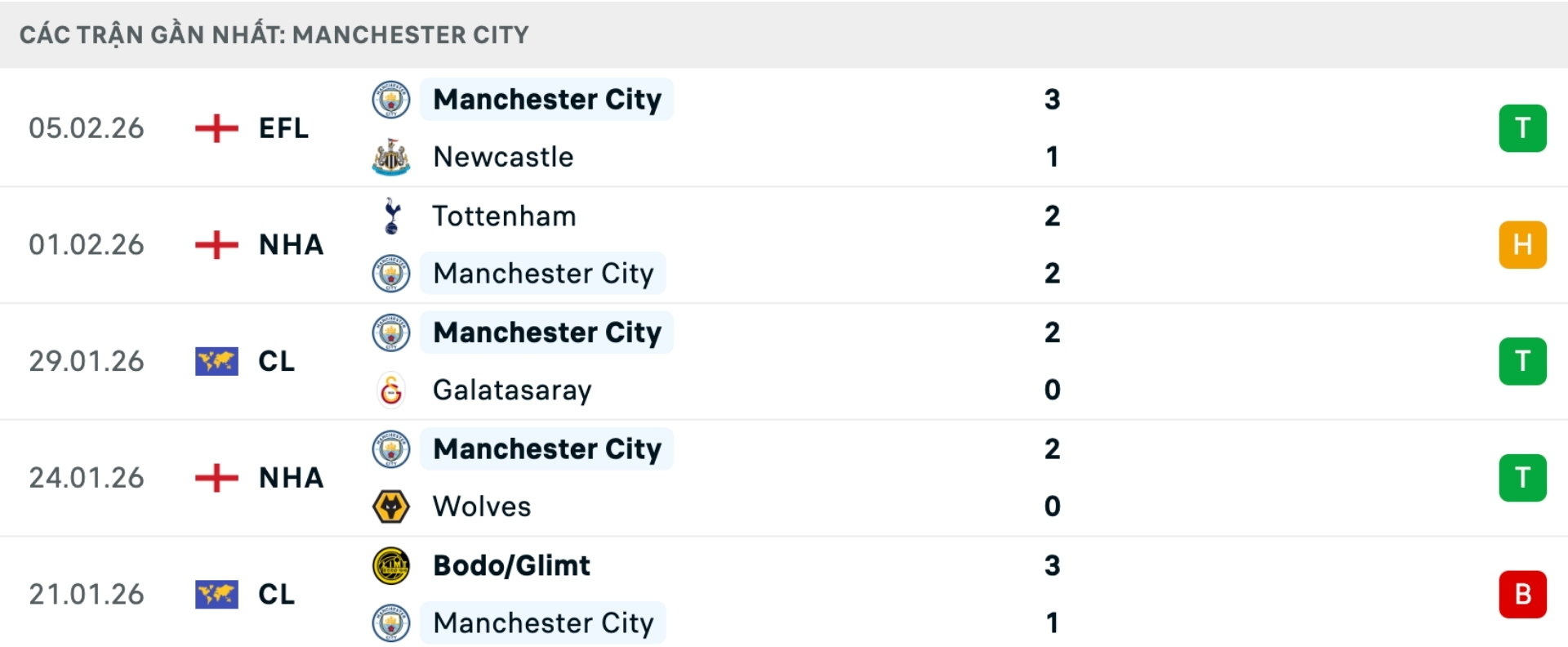Click the Manchester City club crest

pyautogui.click(x=391, y=100)
